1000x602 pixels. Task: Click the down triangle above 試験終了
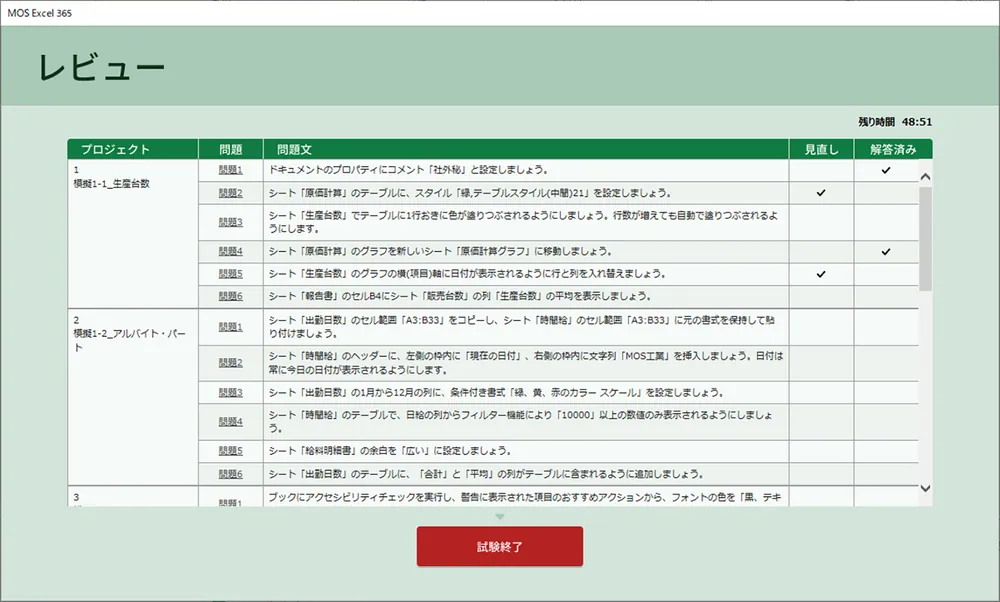(500, 516)
